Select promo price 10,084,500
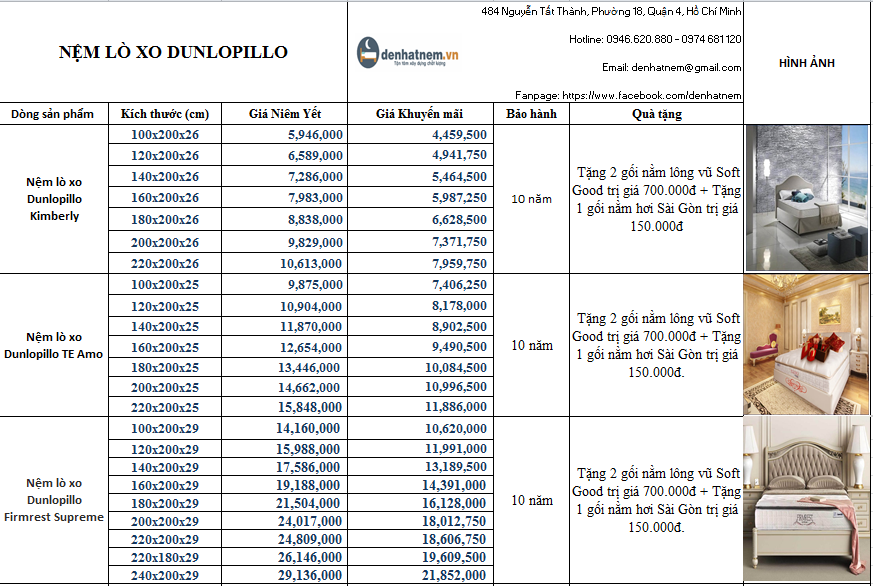The height and width of the screenshot is (586, 873). point(420,367)
